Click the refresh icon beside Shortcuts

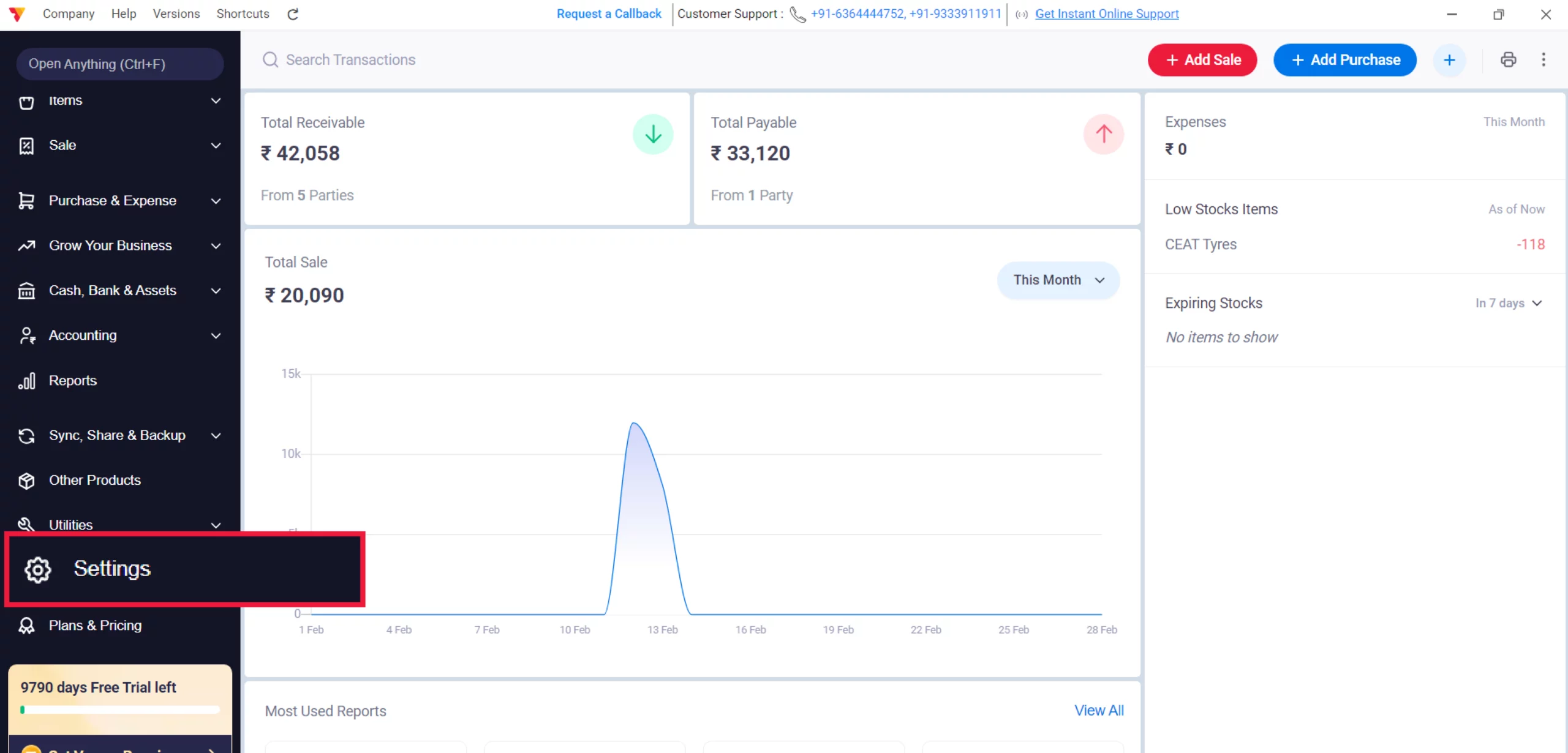(x=293, y=14)
